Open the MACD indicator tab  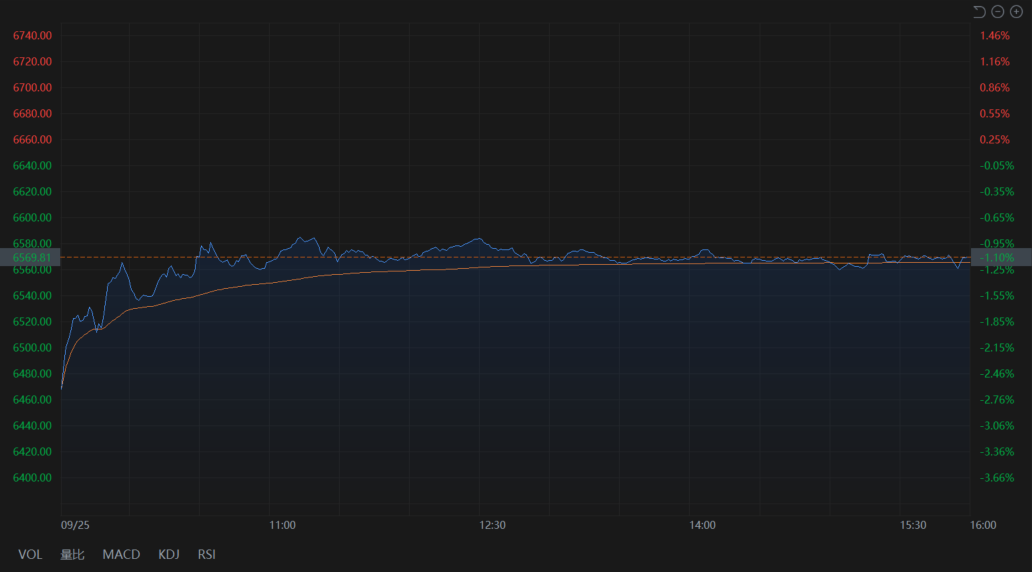pos(121,554)
